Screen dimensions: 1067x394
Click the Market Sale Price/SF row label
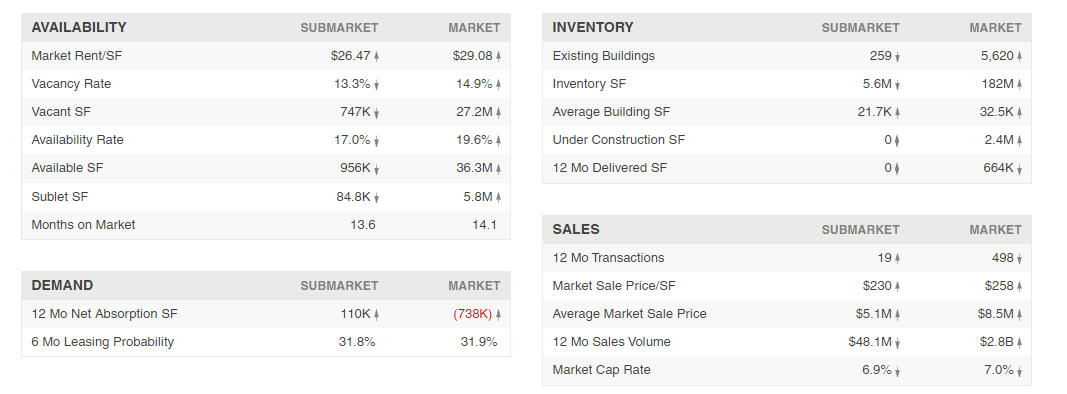tap(614, 286)
